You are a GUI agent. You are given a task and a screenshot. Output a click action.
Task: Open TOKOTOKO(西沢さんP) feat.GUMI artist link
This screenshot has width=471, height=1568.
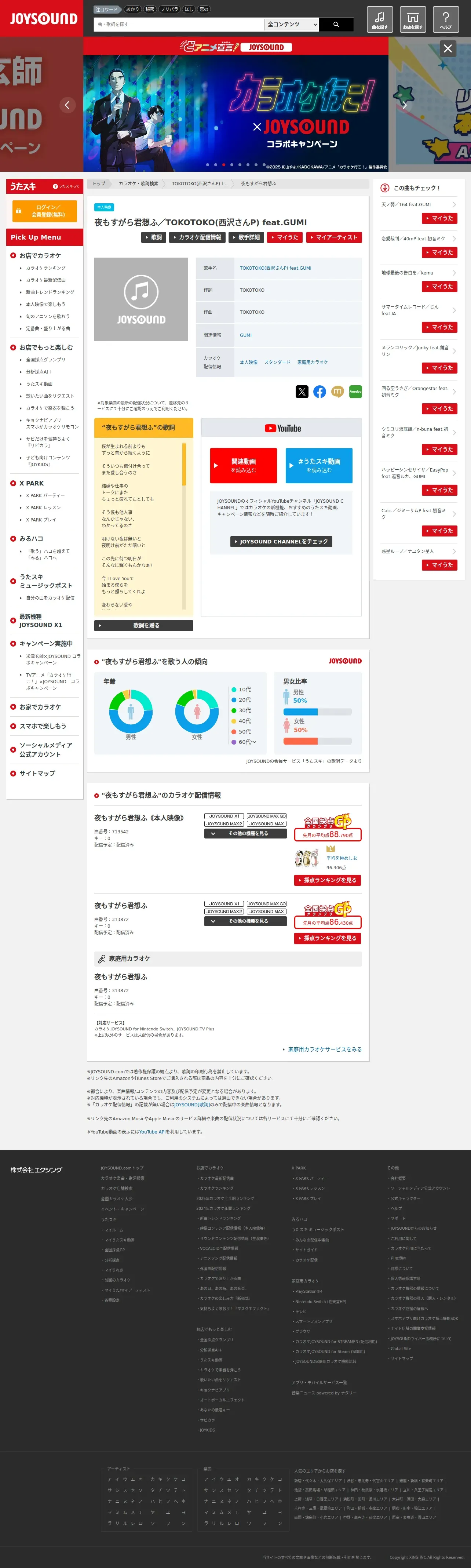tap(275, 268)
